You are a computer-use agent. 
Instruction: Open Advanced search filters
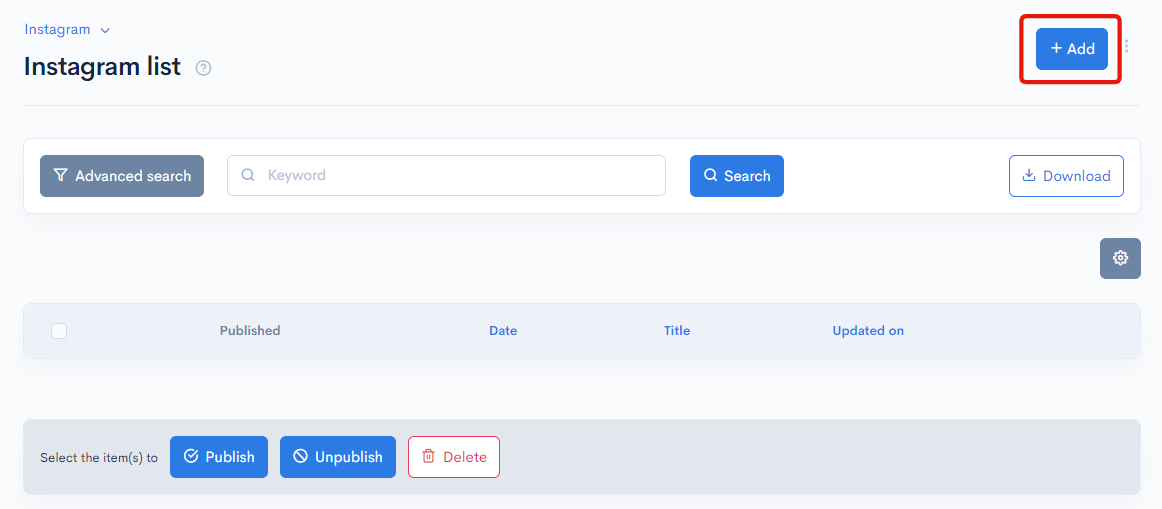122,176
